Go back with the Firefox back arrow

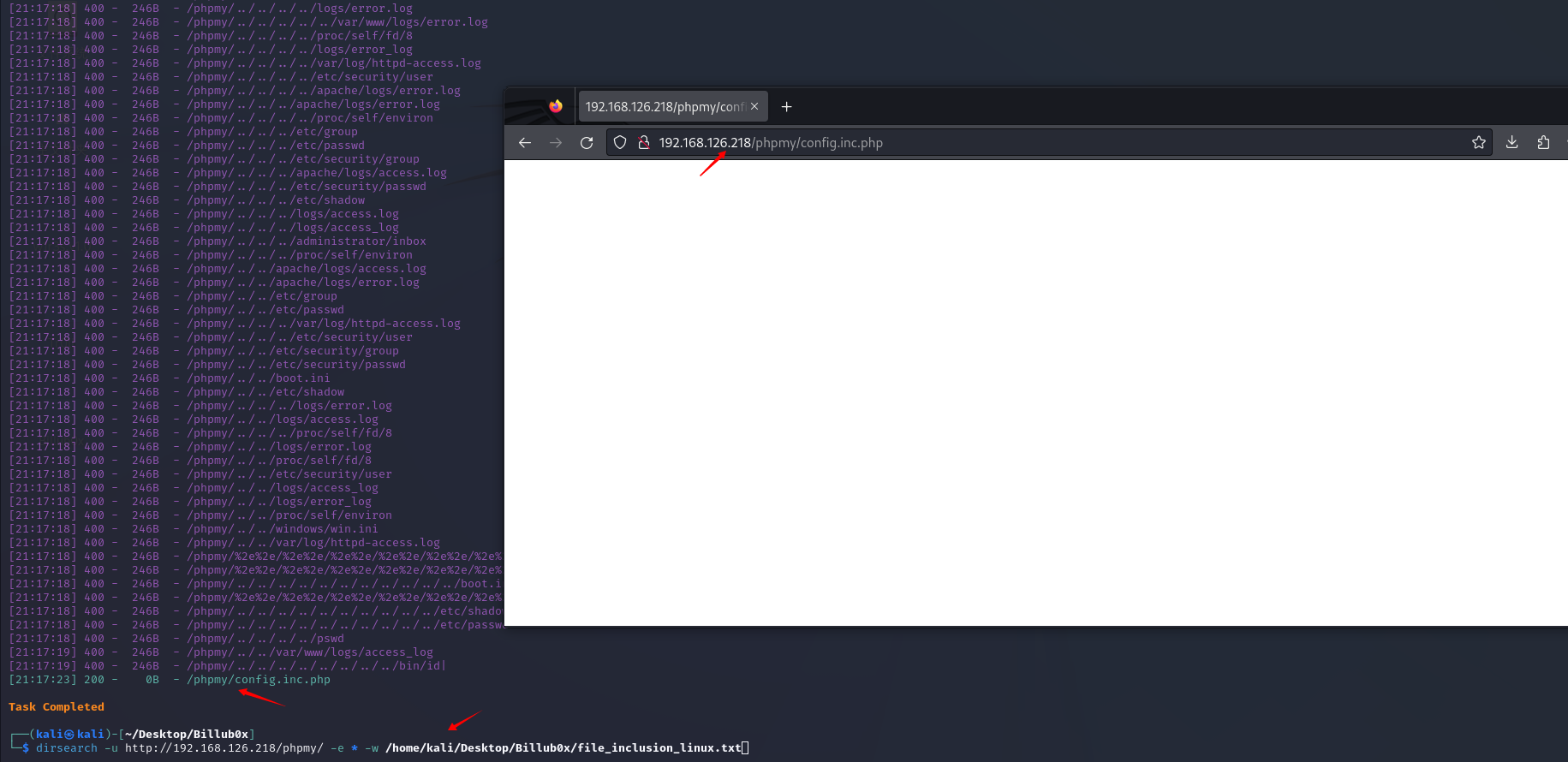(525, 143)
